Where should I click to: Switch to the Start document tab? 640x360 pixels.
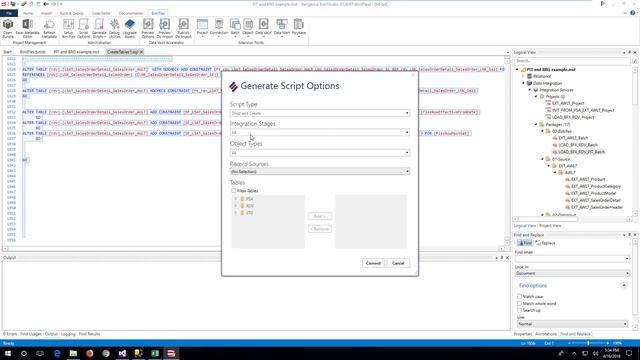tap(7, 52)
